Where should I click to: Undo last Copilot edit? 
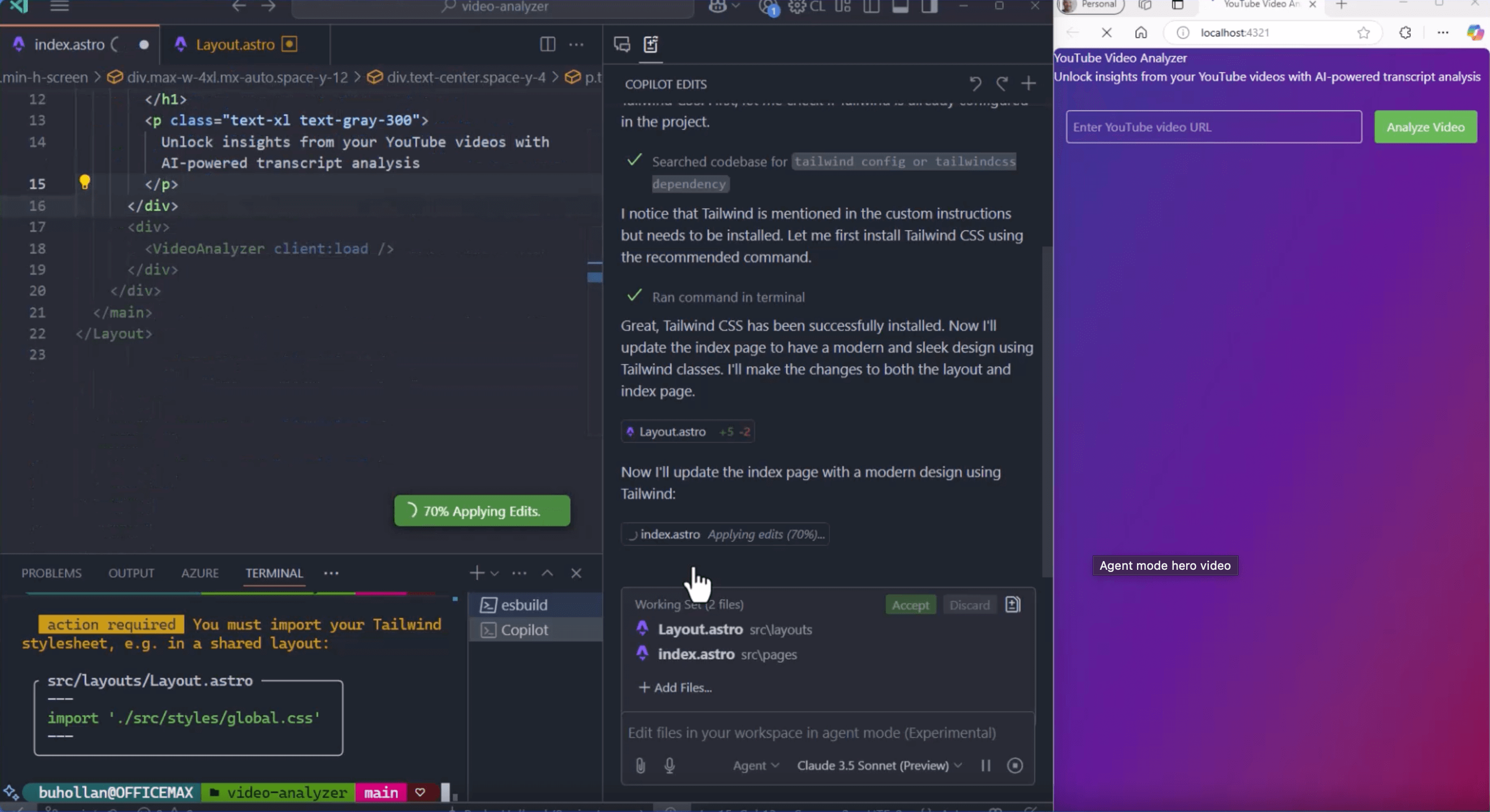(975, 84)
